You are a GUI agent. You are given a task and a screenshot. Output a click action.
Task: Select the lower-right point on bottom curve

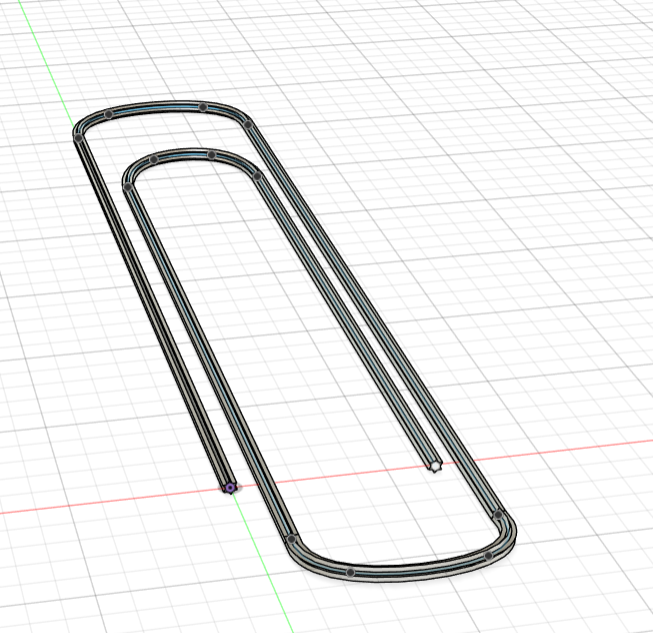488,555
